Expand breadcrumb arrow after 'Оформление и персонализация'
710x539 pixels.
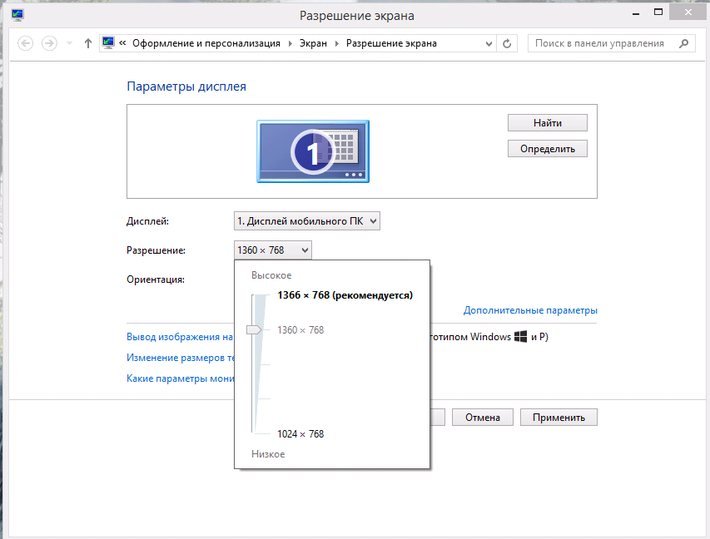coord(290,43)
